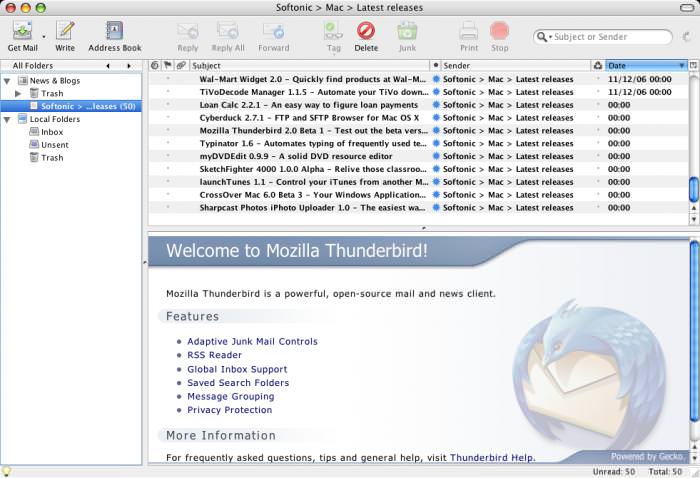Show the previous folder view arrow
The width and height of the screenshot is (700, 478).
click(x=108, y=66)
